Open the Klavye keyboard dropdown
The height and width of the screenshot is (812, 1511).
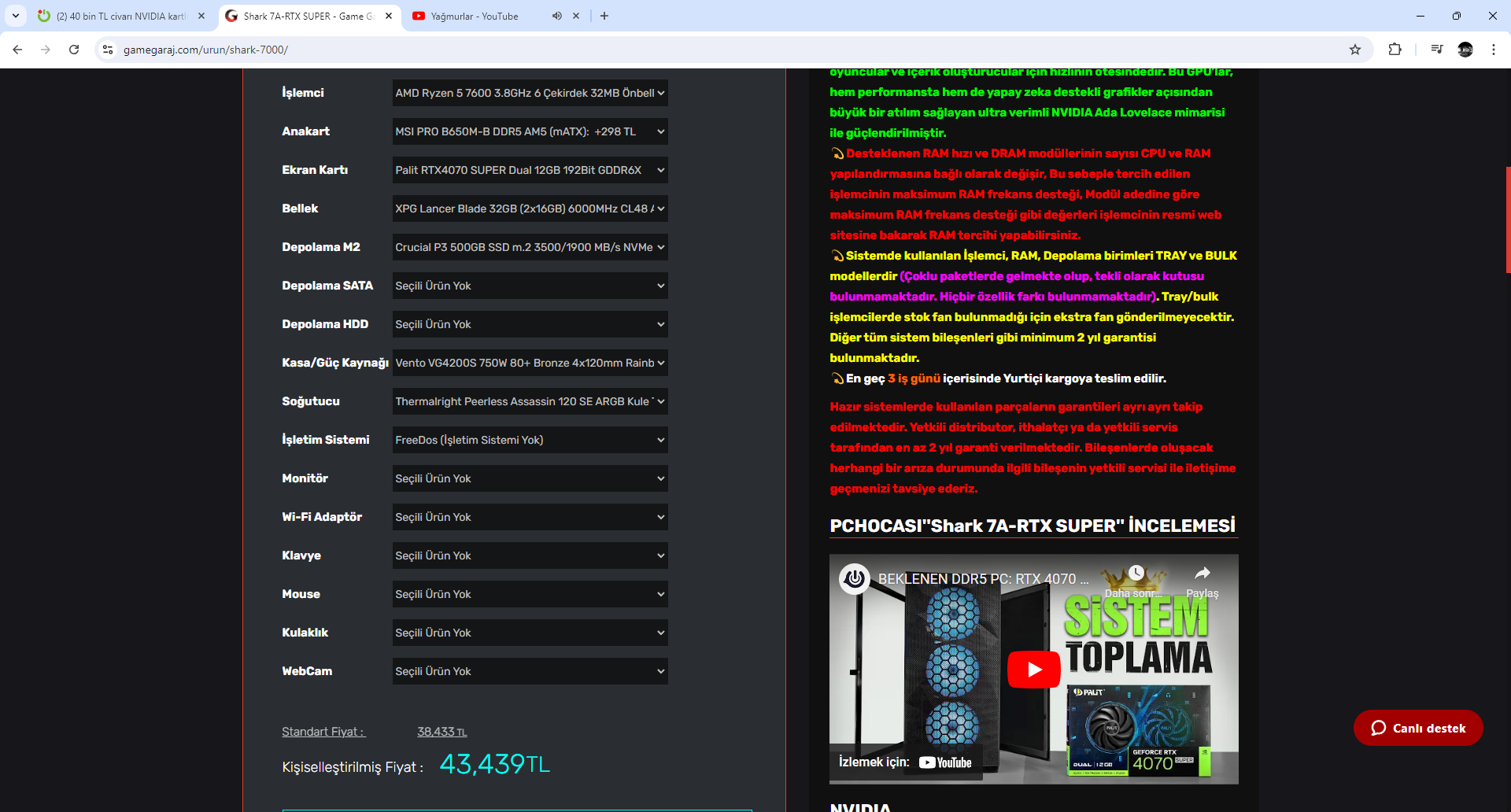tap(530, 555)
